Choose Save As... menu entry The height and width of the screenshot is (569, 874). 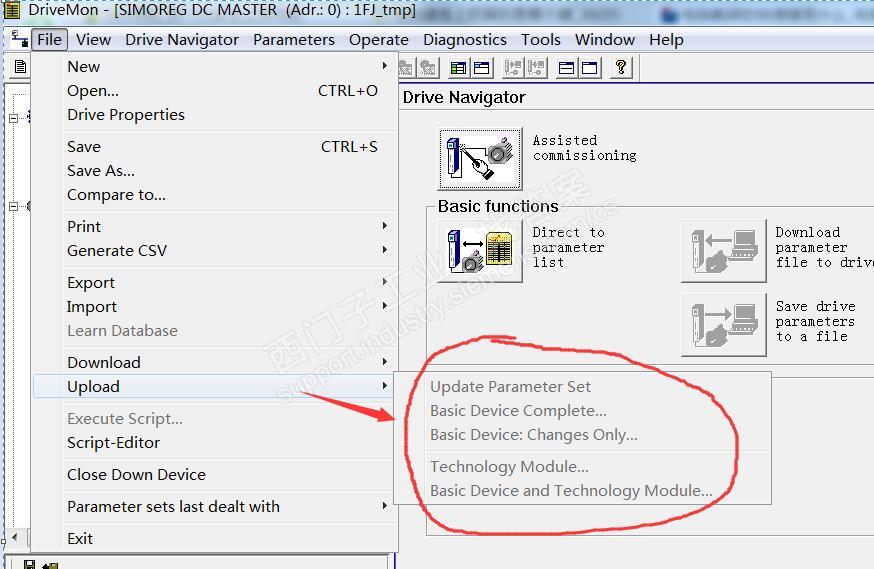pos(215,171)
